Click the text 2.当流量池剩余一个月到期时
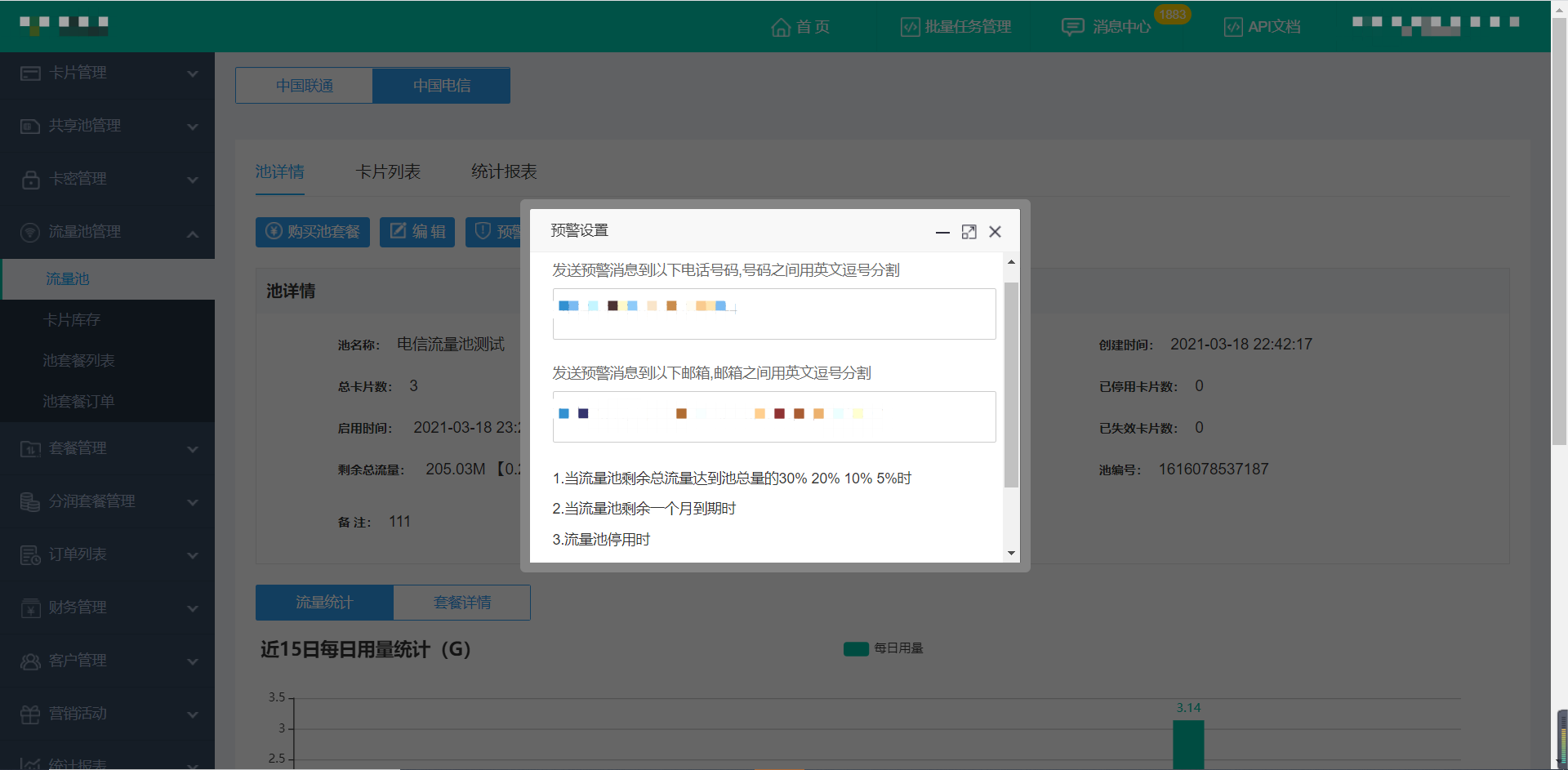This screenshot has width=1568, height=770. [x=644, y=509]
